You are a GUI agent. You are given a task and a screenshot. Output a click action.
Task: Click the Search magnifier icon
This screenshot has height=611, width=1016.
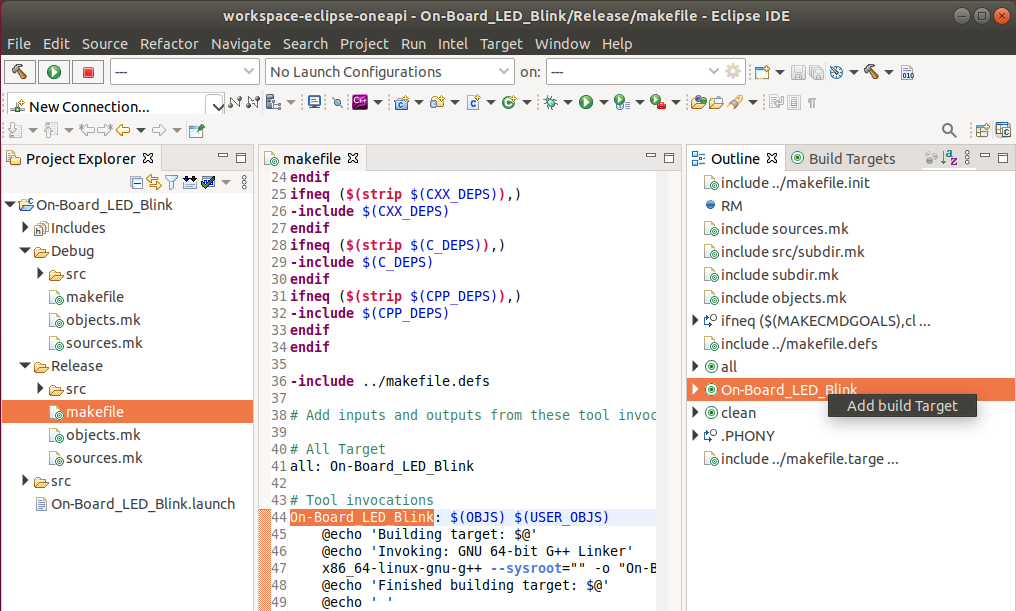tap(949, 130)
